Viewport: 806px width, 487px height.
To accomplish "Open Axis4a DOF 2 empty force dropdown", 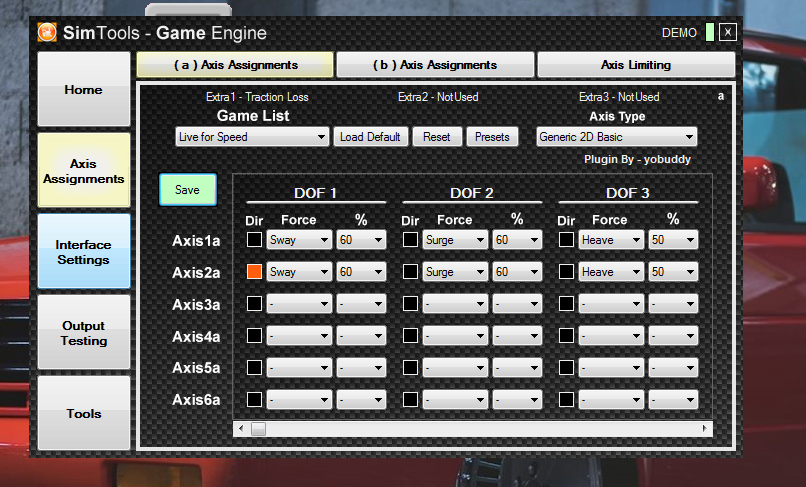I will pyautogui.click(x=455, y=336).
